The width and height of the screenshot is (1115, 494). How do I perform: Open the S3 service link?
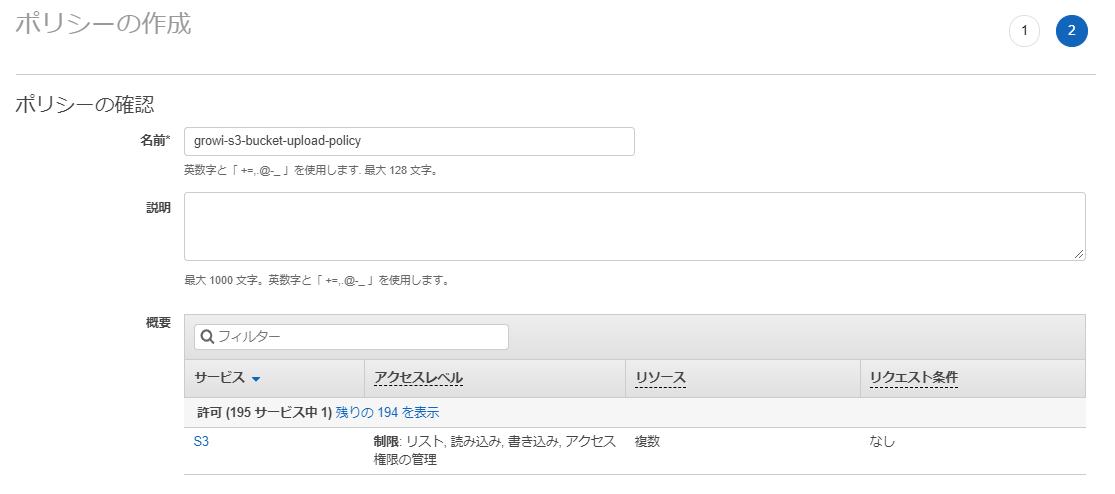click(x=201, y=441)
